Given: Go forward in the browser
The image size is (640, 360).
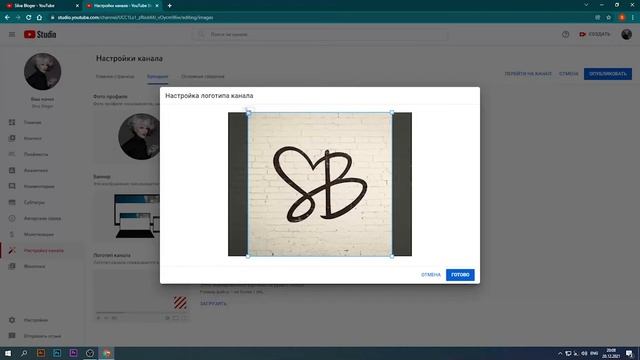Looking at the screenshot, I should click(18, 18).
